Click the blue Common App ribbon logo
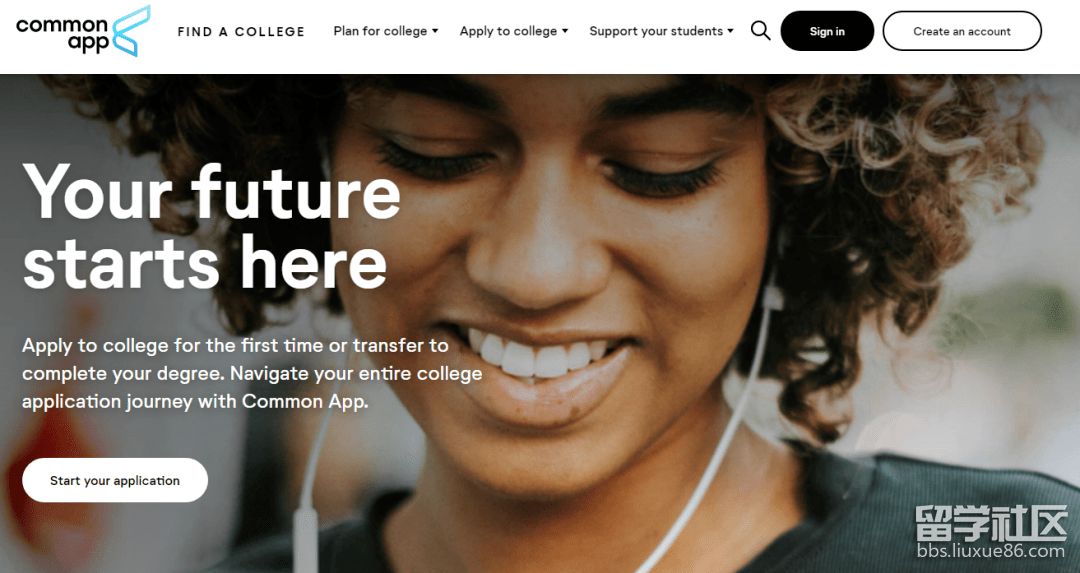The height and width of the screenshot is (573, 1080). click(x=131, y=31)
